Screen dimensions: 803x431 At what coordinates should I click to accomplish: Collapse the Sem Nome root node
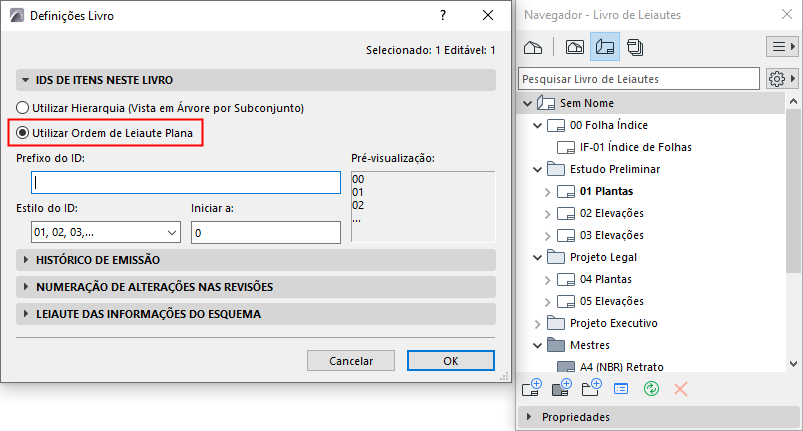(x=527, y=103)
